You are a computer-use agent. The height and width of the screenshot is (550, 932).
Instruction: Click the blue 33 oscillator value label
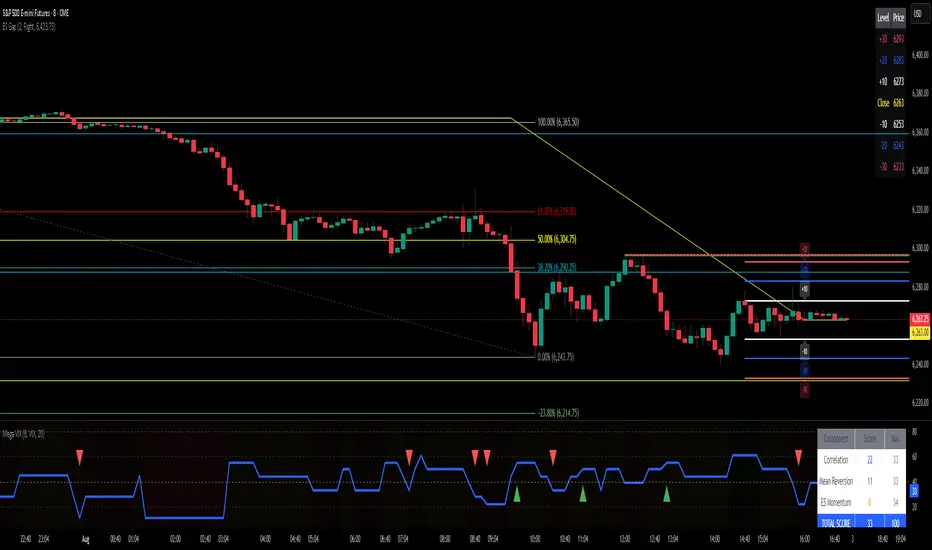tap(914, 492)
